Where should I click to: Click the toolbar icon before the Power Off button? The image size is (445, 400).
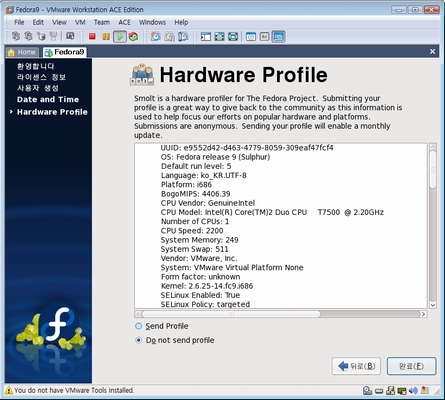pyautogui.click(x=70, y=36)
